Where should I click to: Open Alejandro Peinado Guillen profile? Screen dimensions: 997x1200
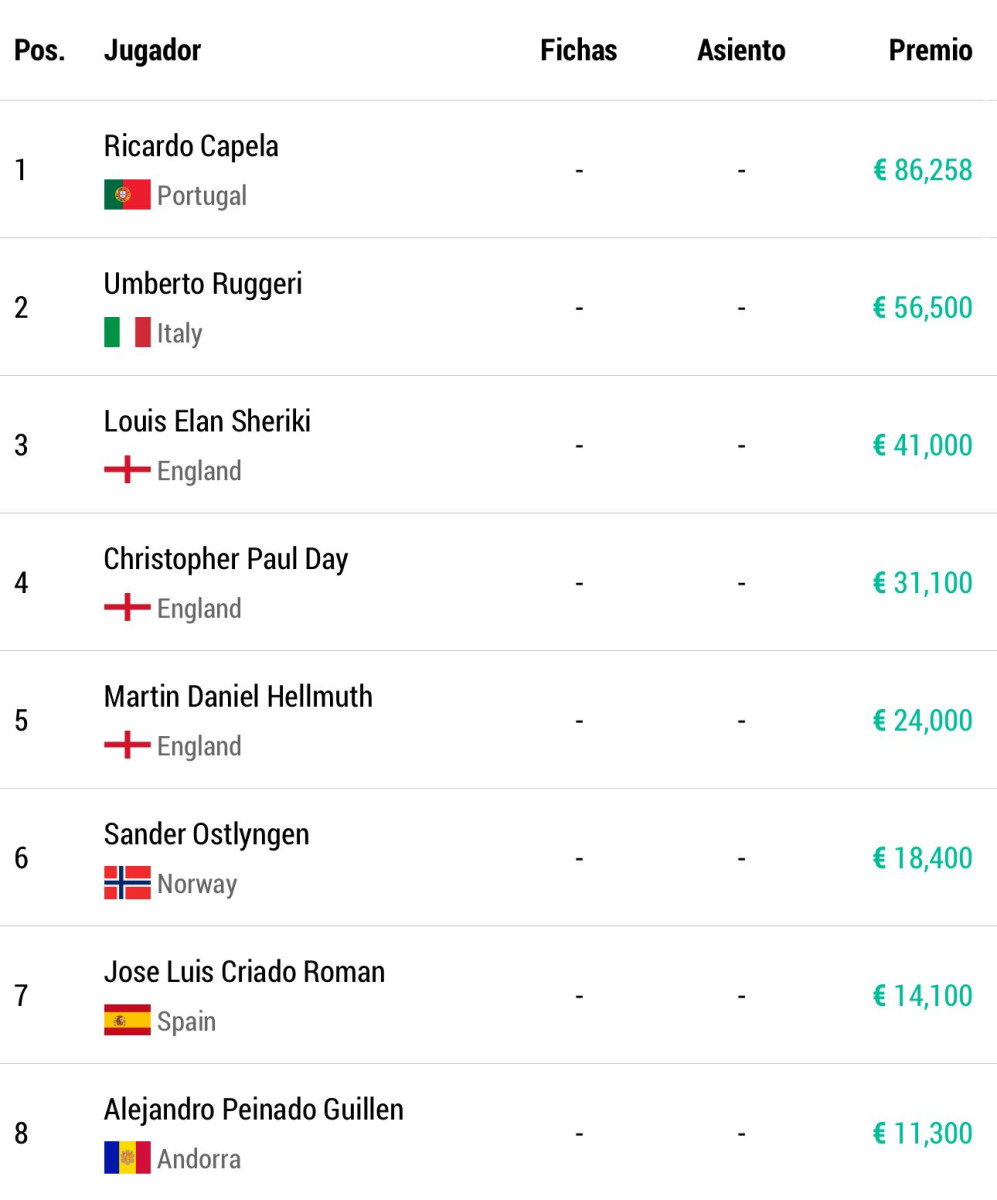(254, 1109)
